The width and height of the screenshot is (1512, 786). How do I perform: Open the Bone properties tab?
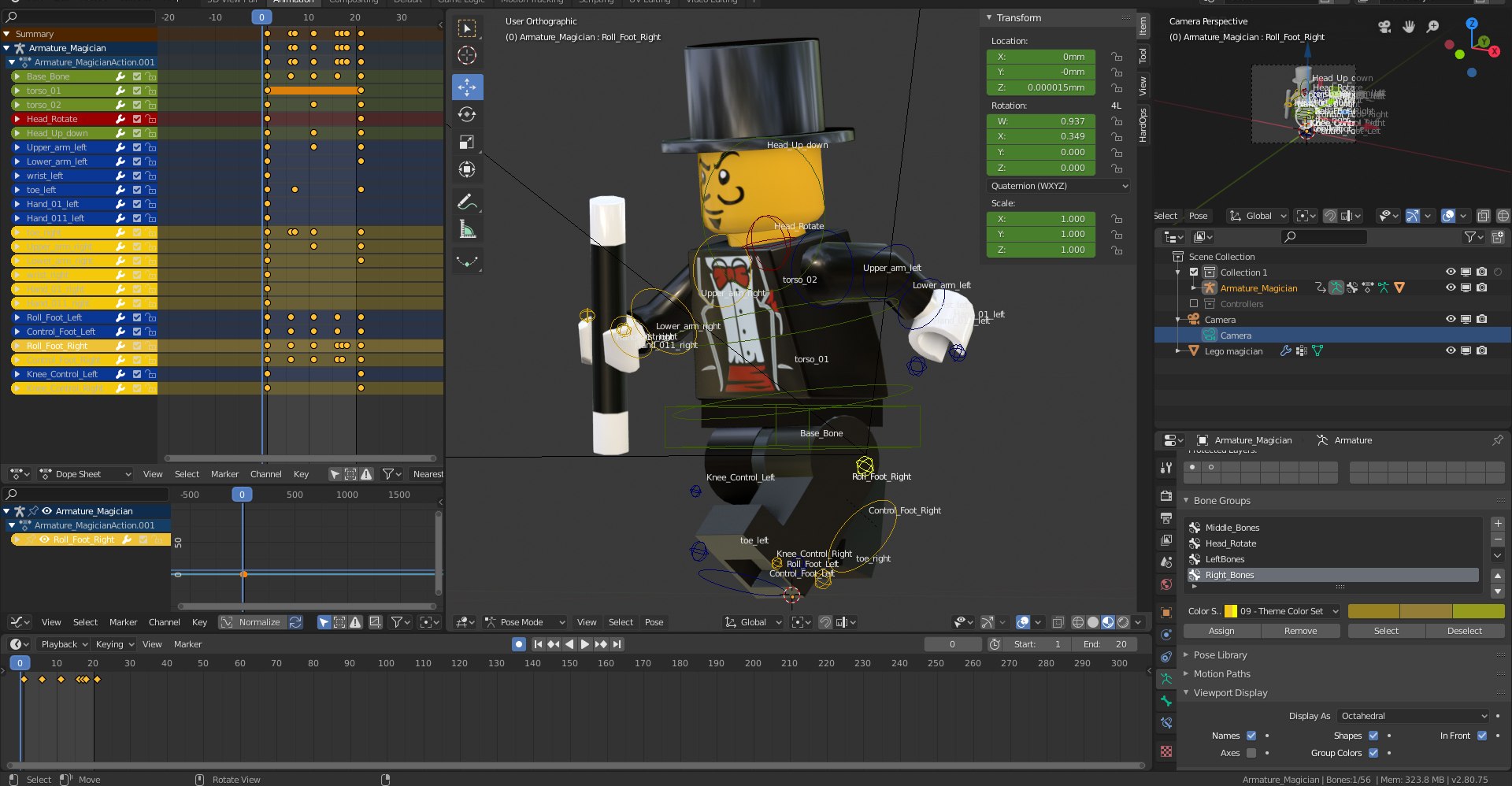1166,700
